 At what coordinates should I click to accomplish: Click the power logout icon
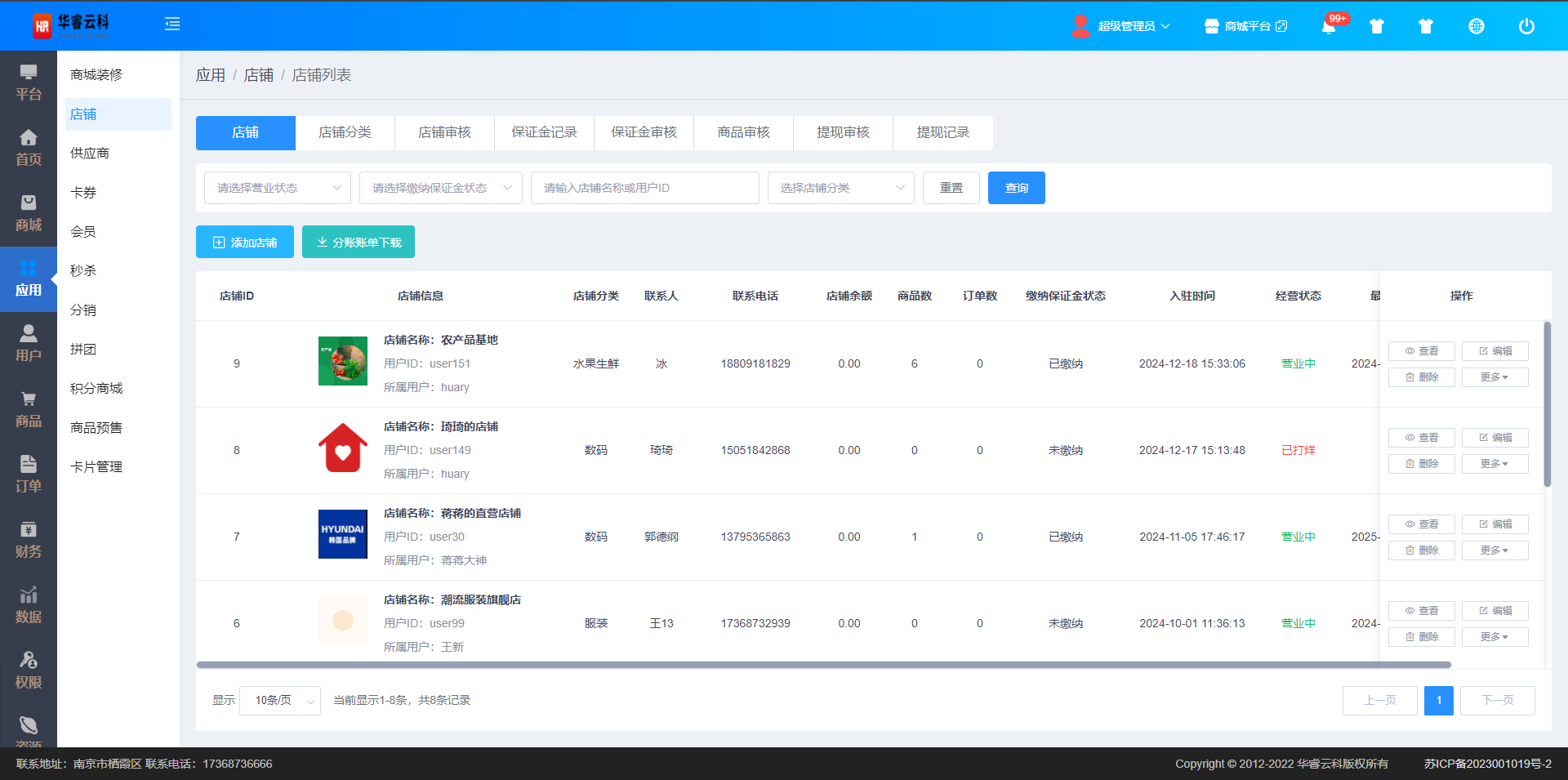coord(1526,26)
